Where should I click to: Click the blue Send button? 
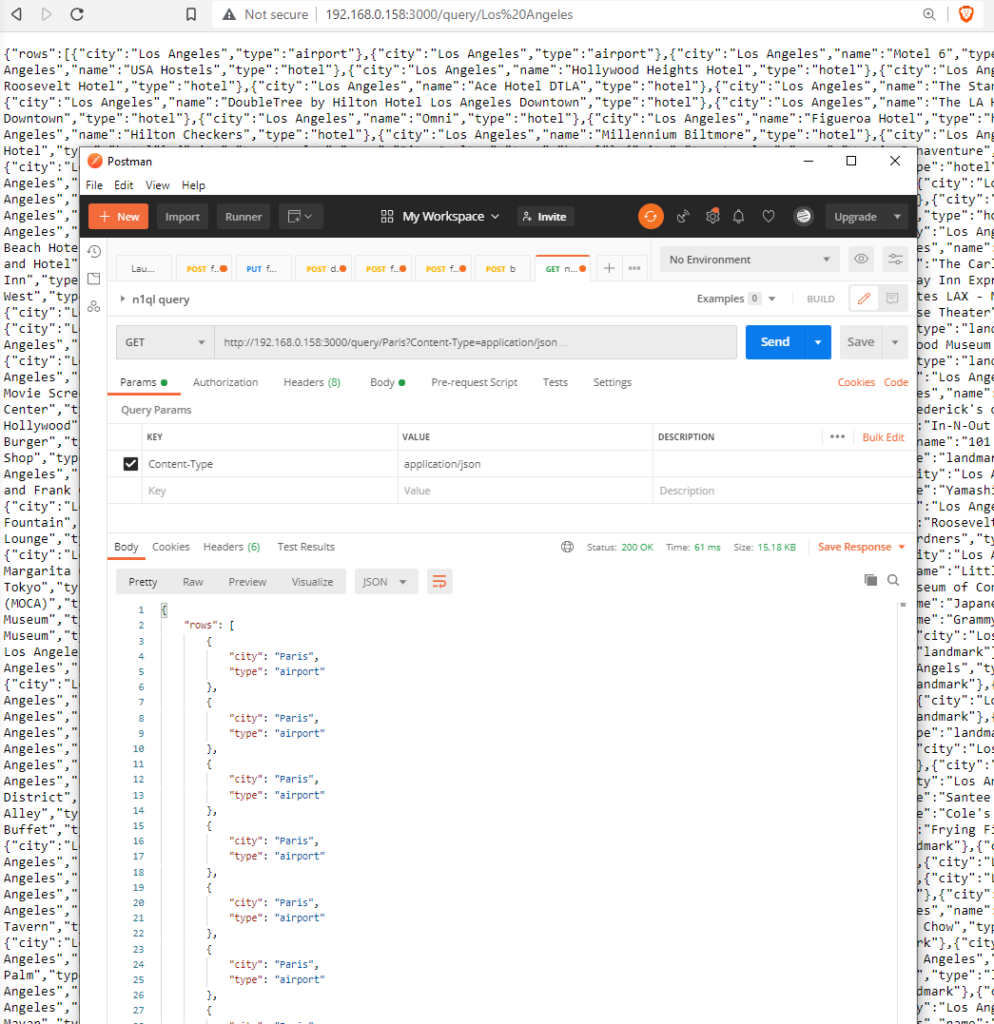click(x=775, y=342)
